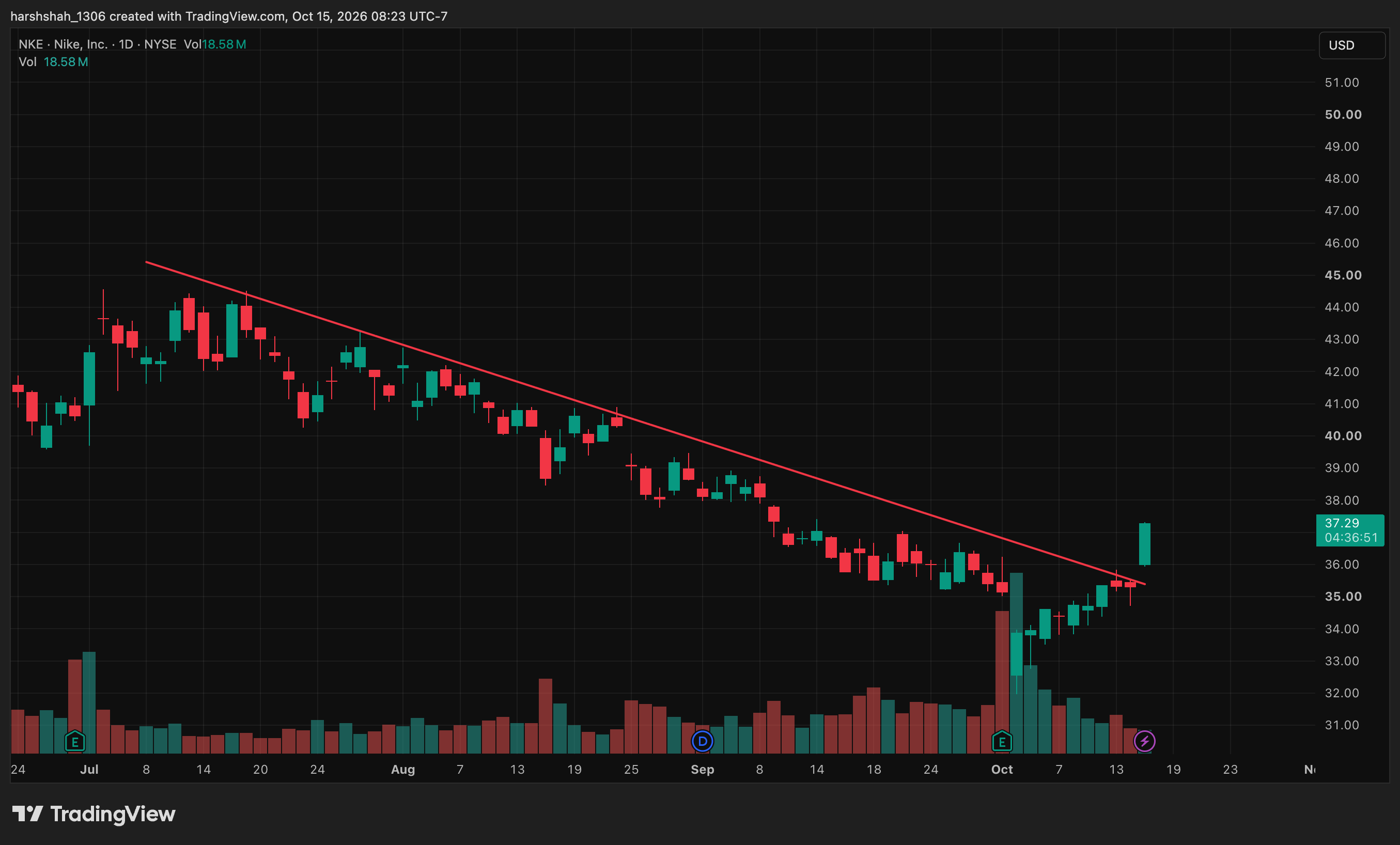
Task: Click the 51.00 price axis label
Action: coord(1342,83)
